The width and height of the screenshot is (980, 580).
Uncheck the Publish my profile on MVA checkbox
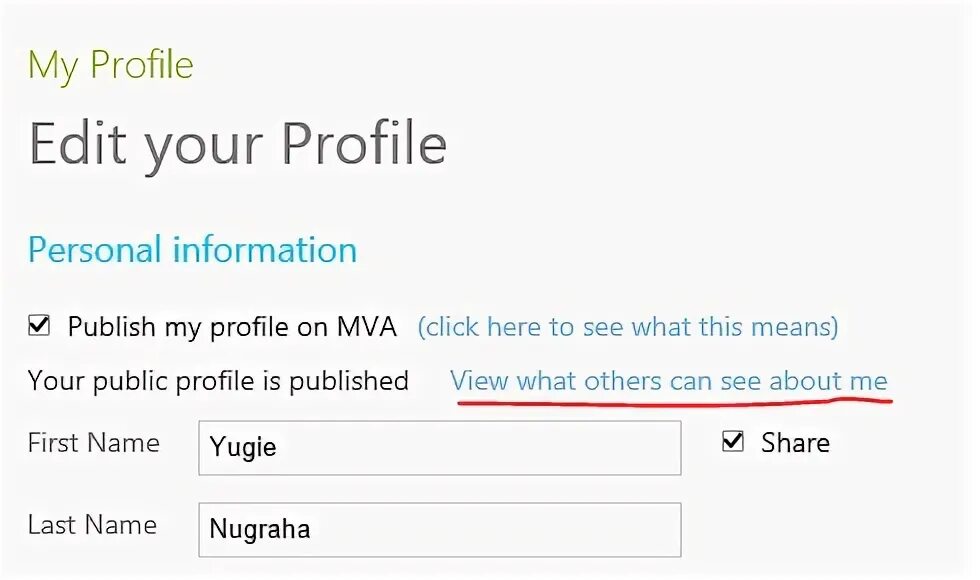(39, 325)
